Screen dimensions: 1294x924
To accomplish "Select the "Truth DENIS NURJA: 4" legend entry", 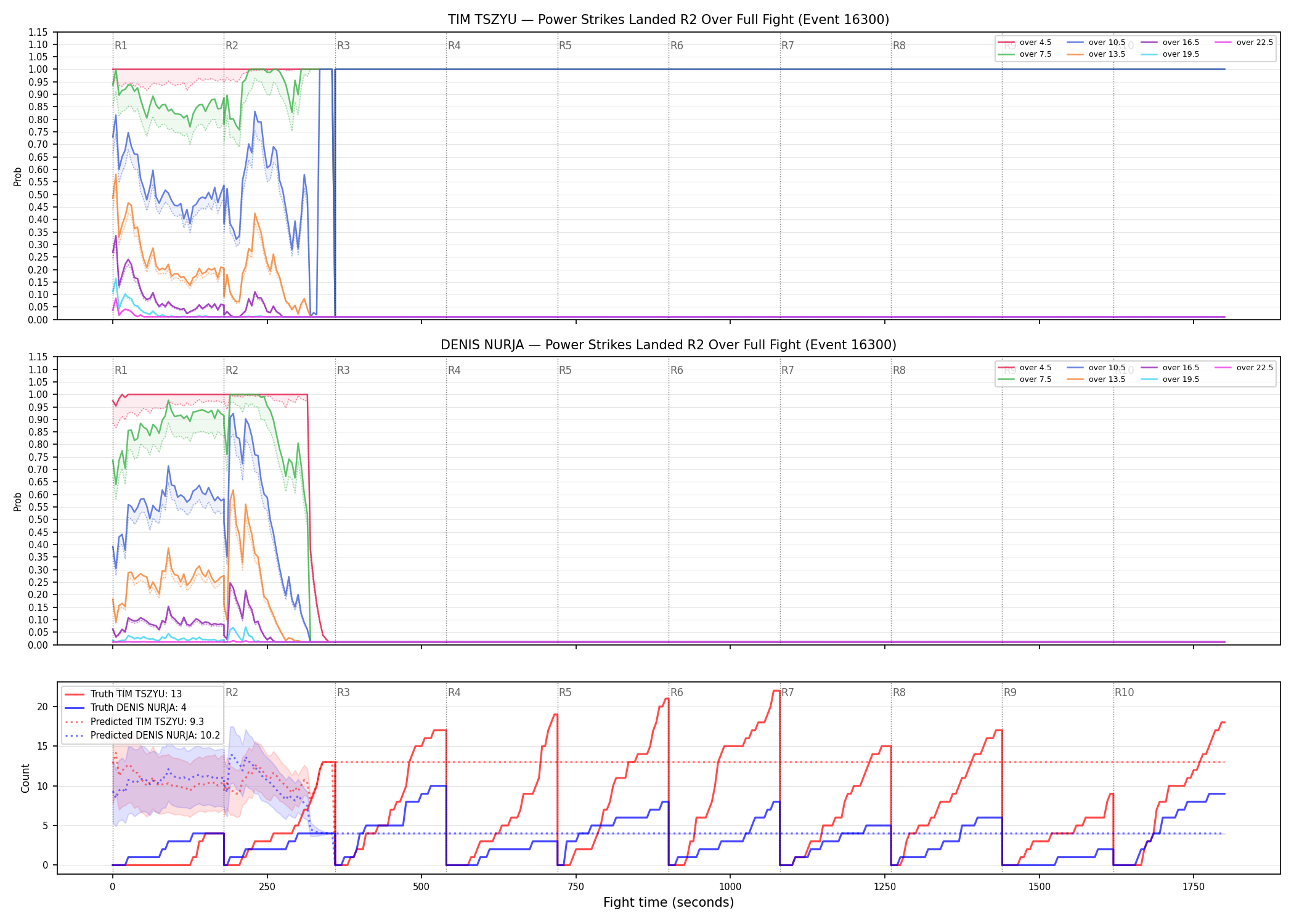I will 126,708.
